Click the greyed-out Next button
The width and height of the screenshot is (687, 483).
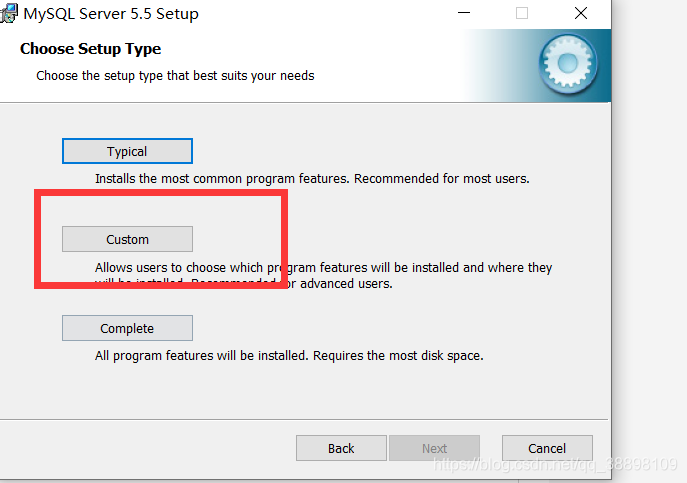point(434,448)
